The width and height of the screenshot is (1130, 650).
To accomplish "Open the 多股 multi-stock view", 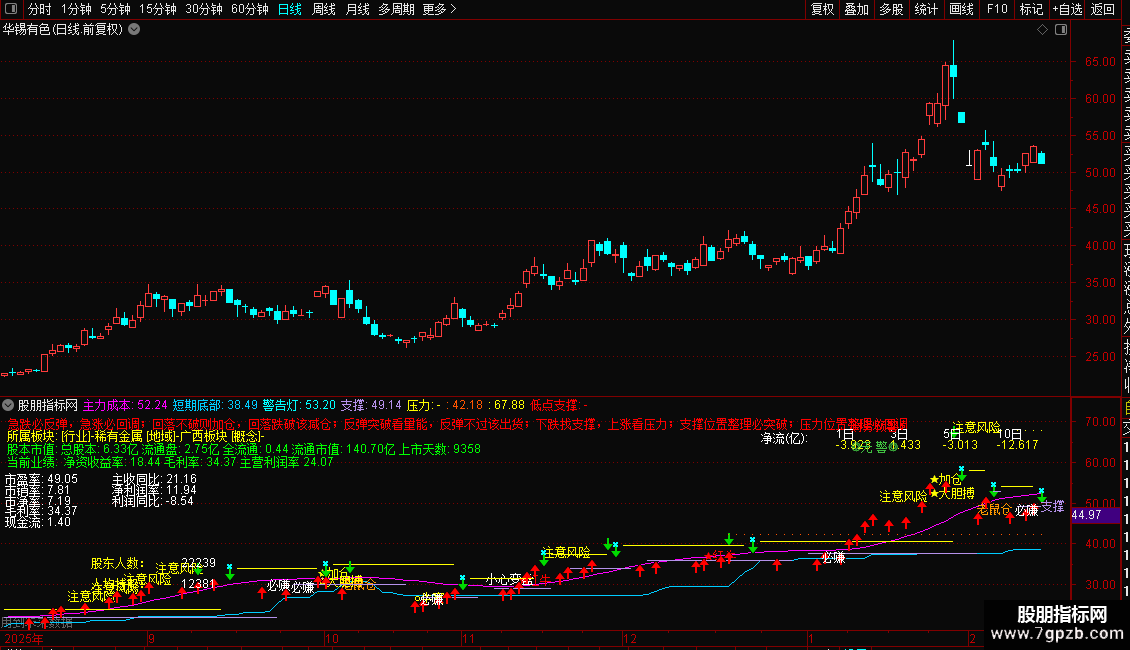I will click(x=891, y=9).
